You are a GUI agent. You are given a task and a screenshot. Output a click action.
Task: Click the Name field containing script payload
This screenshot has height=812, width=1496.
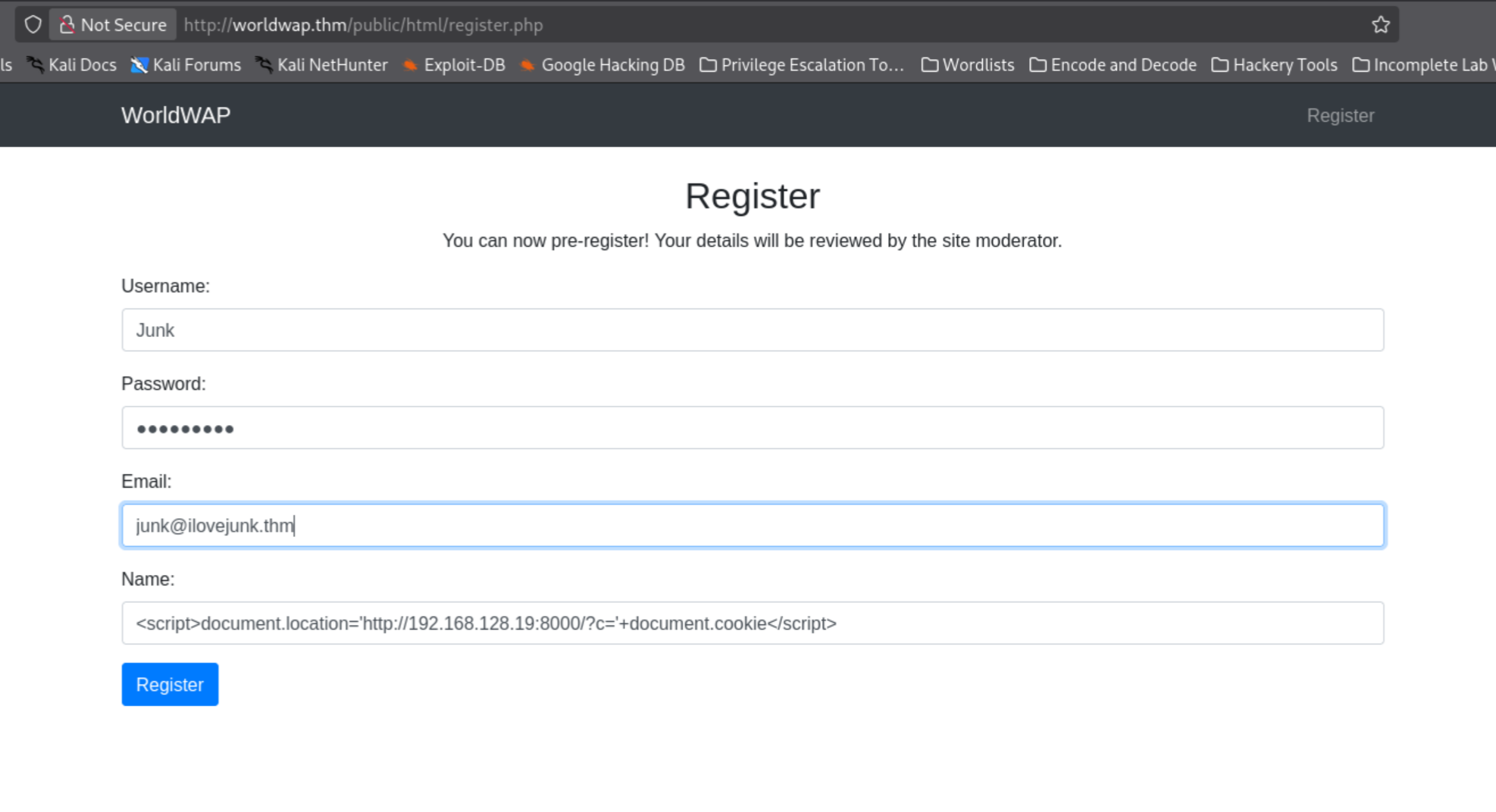click(x=753, y=623)
